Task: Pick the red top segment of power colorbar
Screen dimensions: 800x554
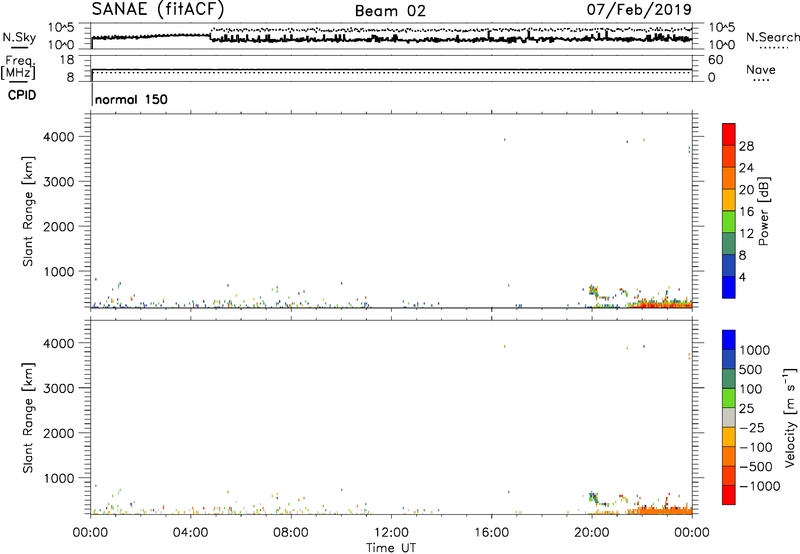Action: pyautogui.click(x=729, y=134)
